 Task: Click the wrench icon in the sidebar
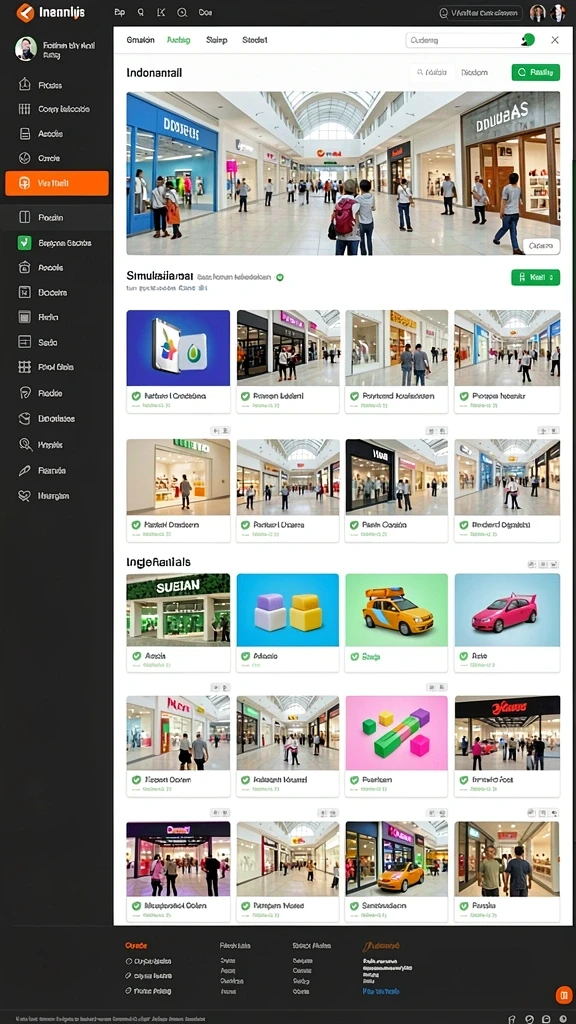(25, 470)
